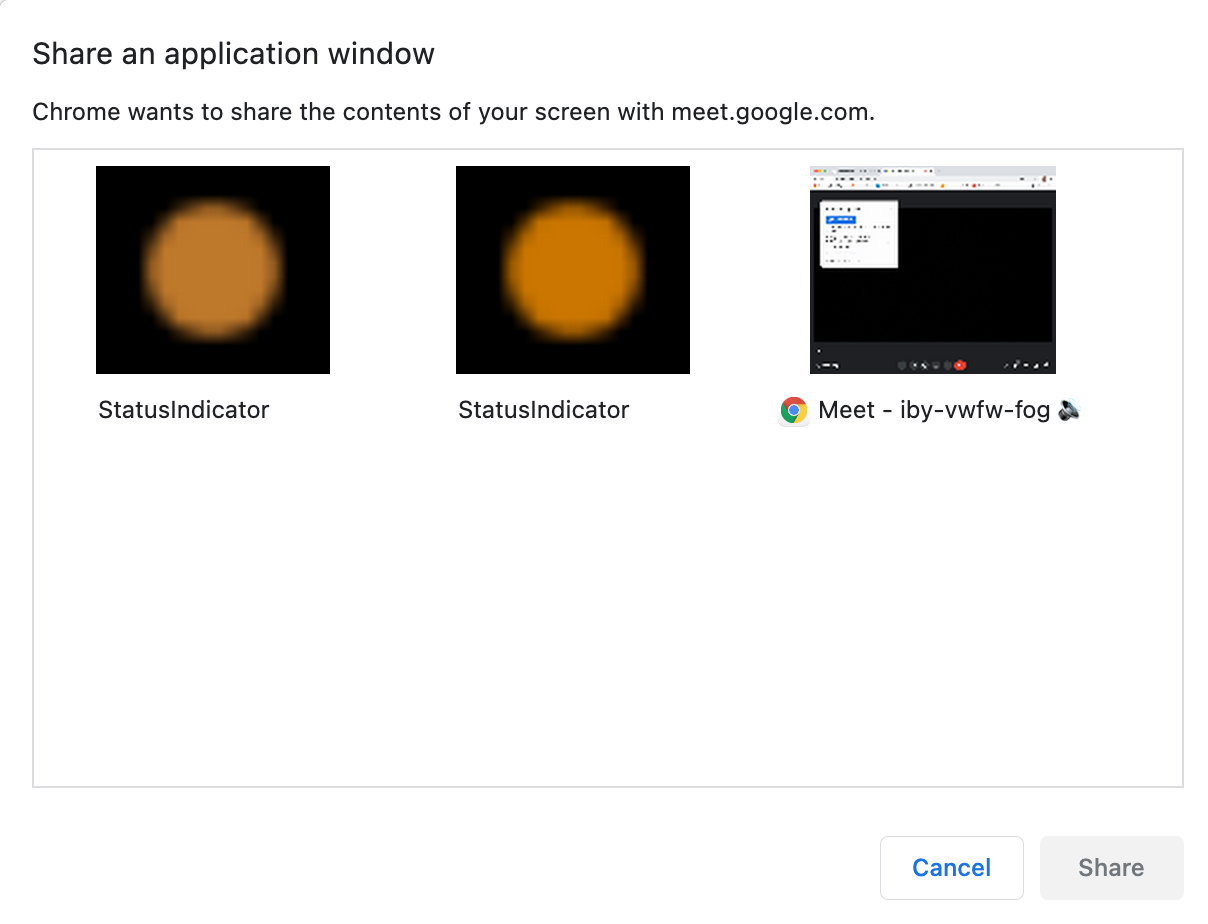1208x924 pixels.
Task: Click the Share button
Action: 1112,868
